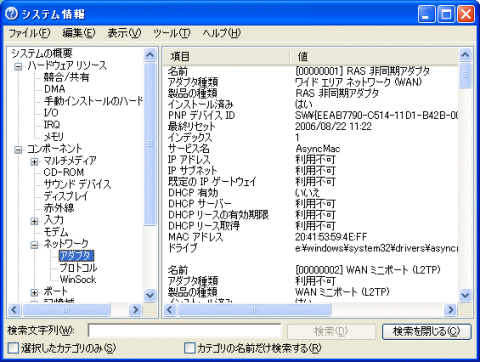Expand the ポート tree node
The height and width of the screenshot is (362, 480).
[34, 292]
